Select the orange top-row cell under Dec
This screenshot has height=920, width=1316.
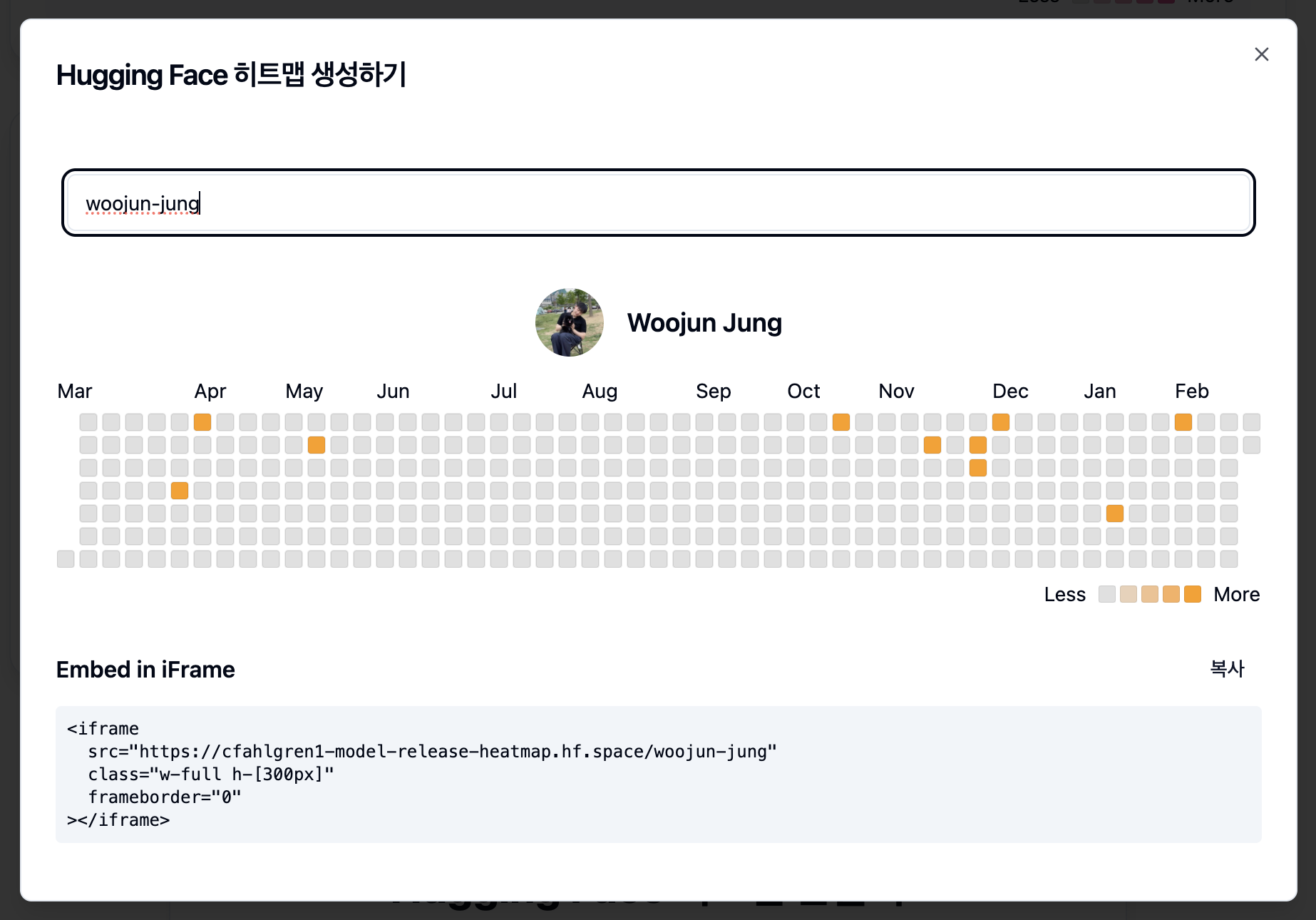[x=1001, y=422]
